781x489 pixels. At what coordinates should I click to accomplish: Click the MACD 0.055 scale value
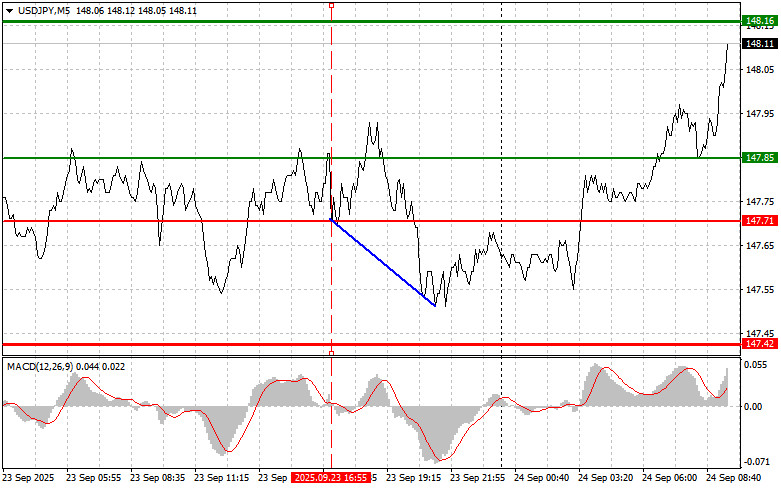pos(756,365)
